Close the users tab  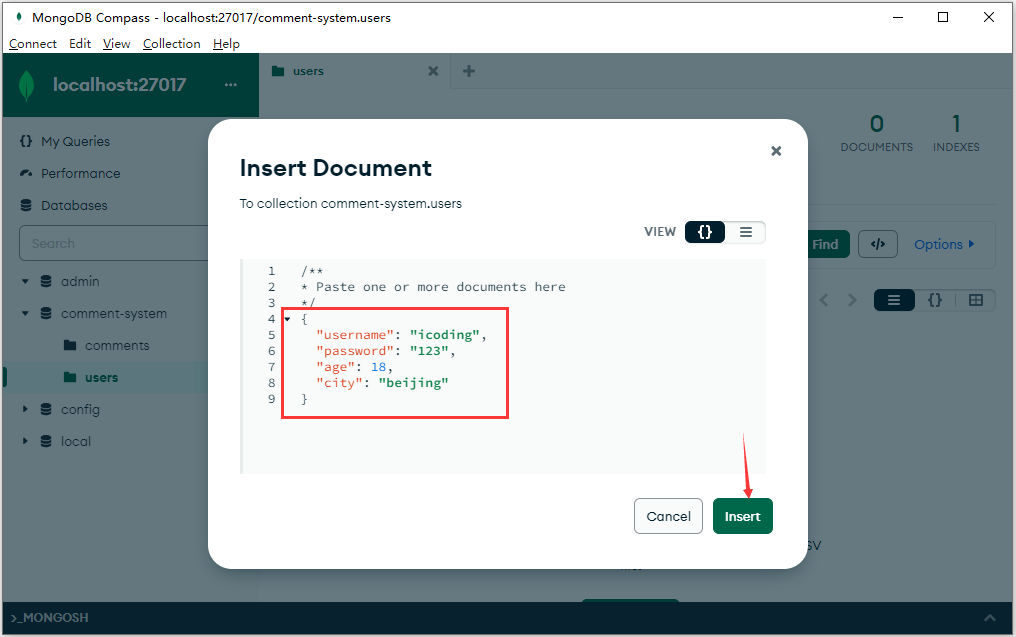coord(433,71)
